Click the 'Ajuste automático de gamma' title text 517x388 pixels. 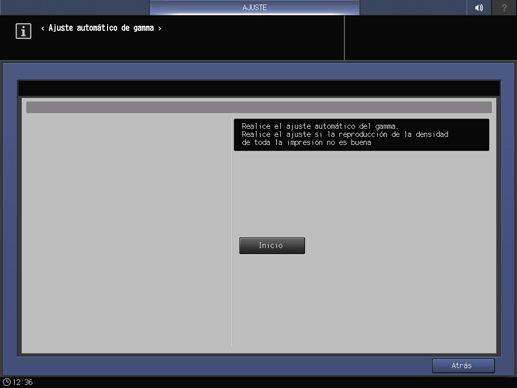coord(101,28)
